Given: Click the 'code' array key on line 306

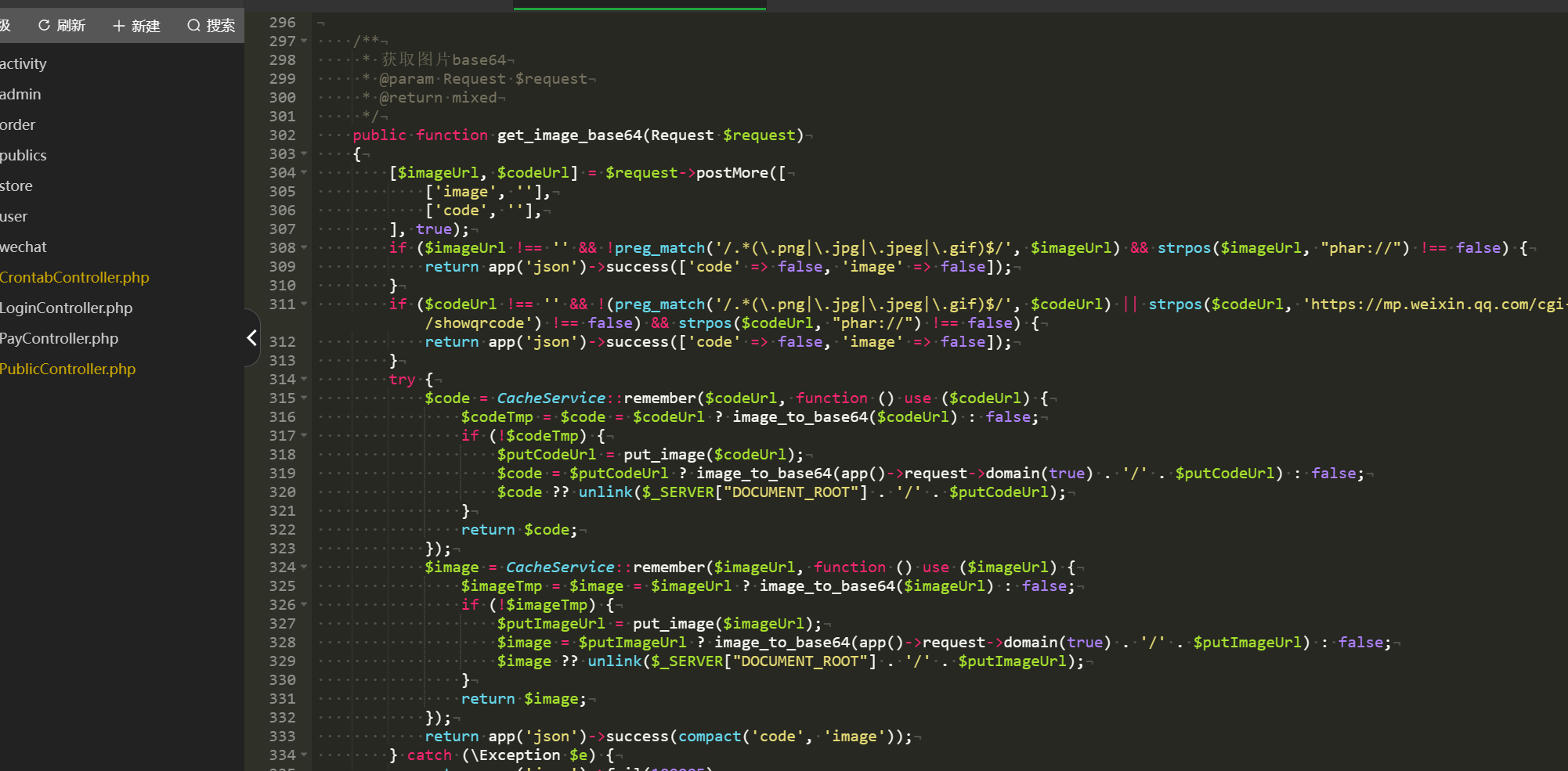Looking at the screenshot, I should pos(461,210).
